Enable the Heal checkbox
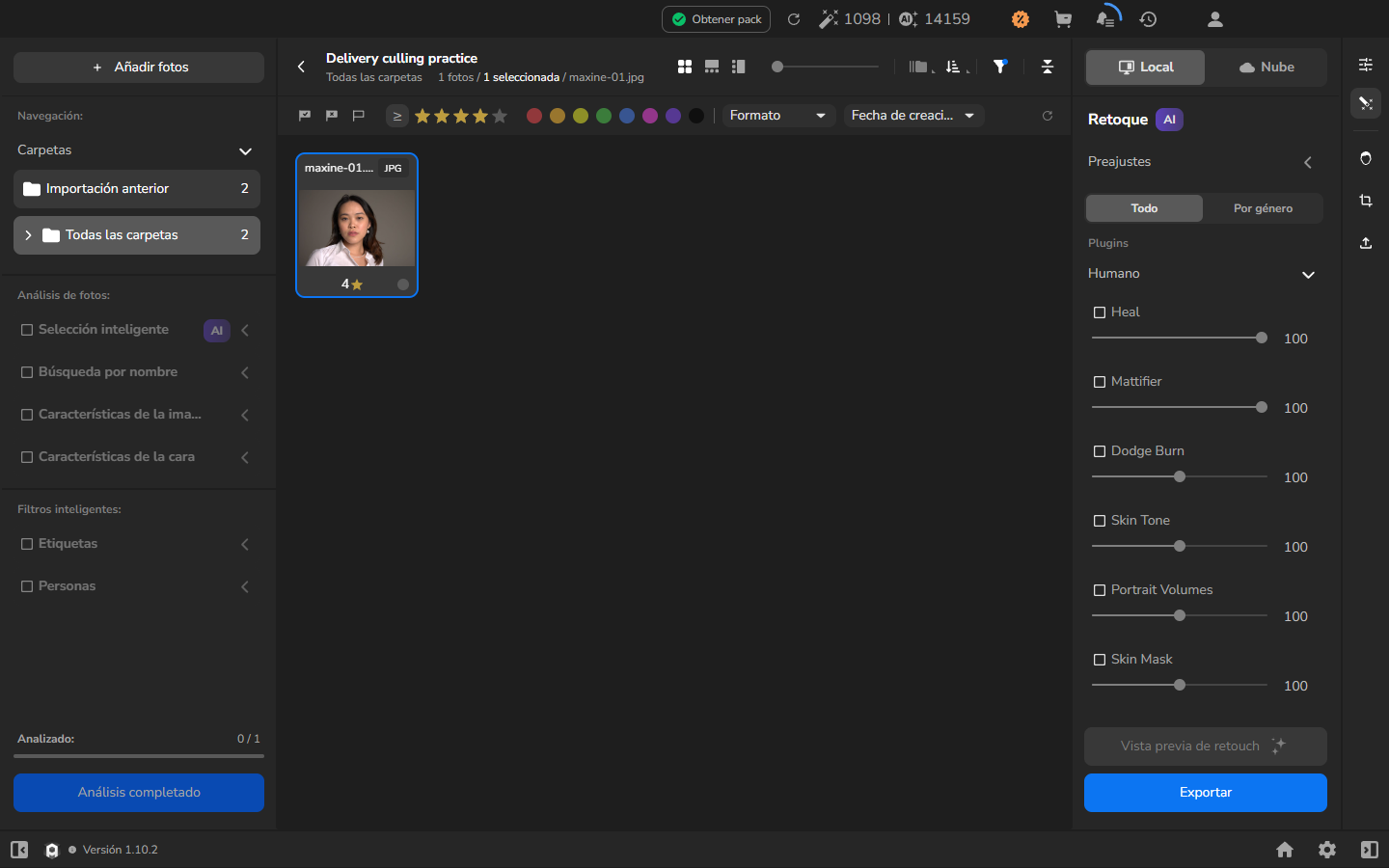The image size is (1389, 868). tap(1100, 312)
